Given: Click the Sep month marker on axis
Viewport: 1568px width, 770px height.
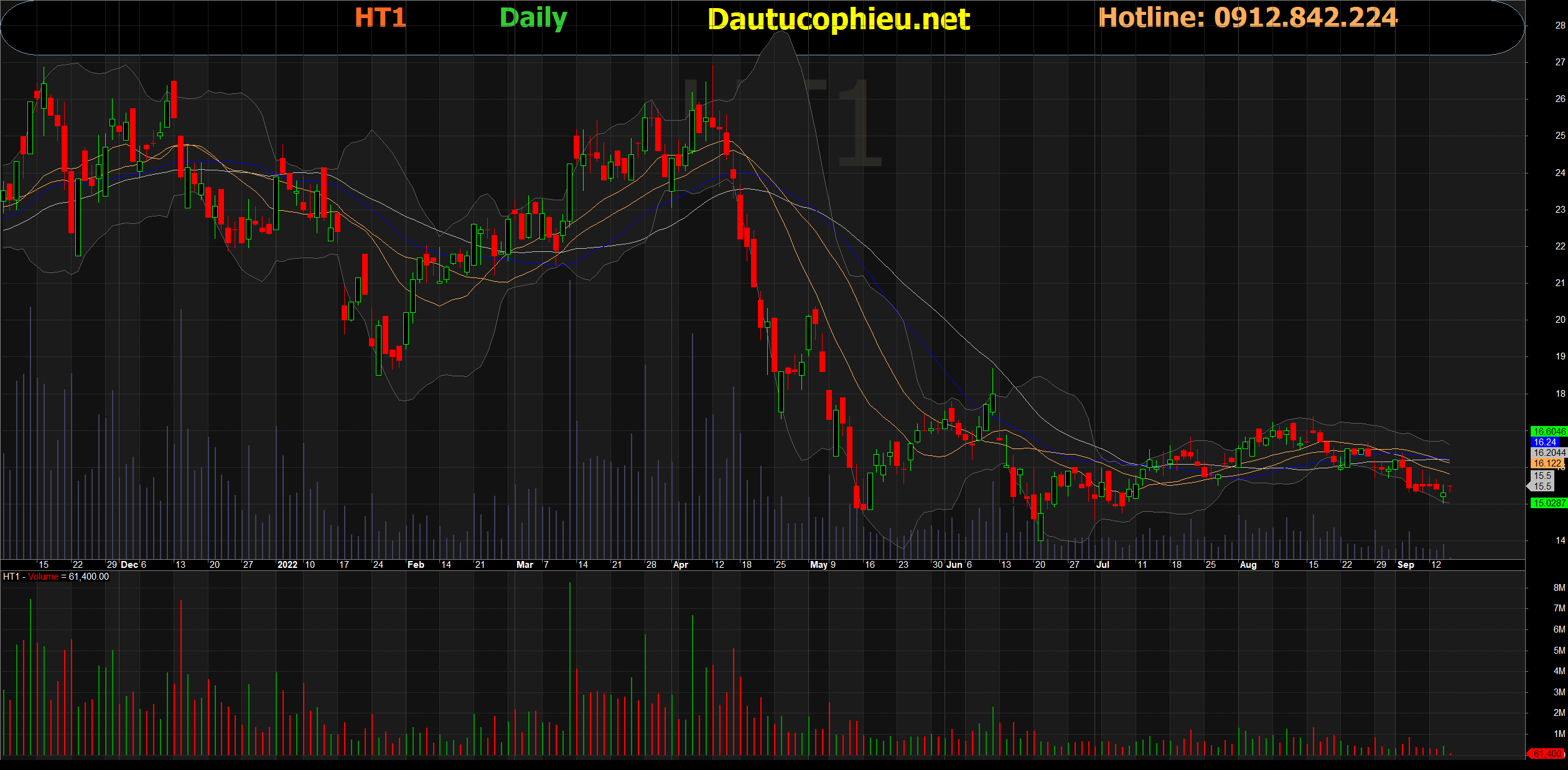Looking at the screenshot, I should click(1406, 565).
